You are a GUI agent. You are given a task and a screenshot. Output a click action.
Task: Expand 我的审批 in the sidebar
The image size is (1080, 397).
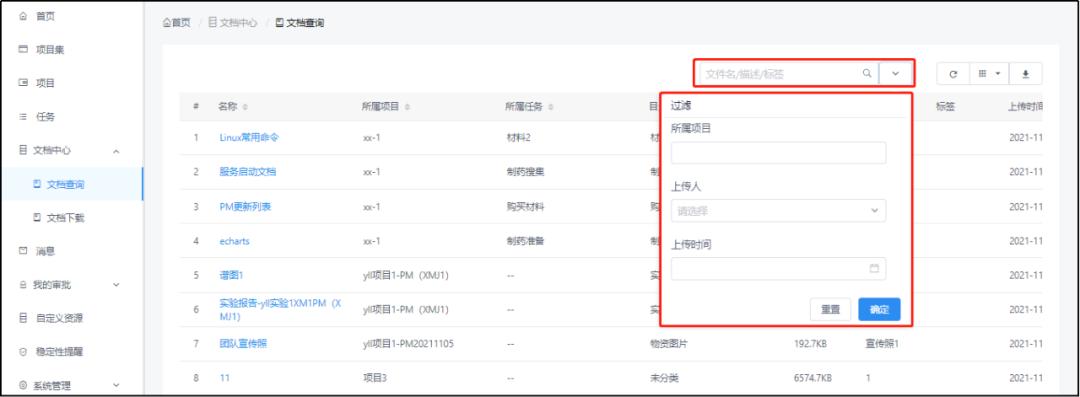[x=72, y=285]
